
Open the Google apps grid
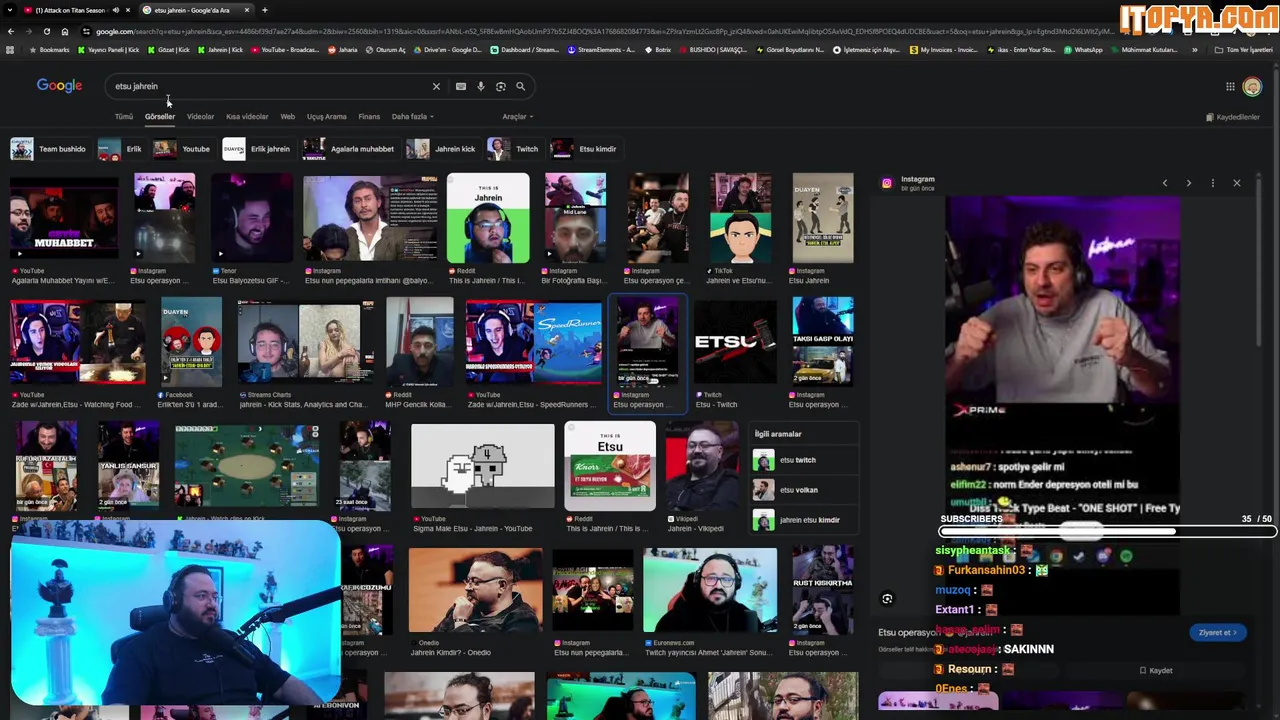[1230, 87]
